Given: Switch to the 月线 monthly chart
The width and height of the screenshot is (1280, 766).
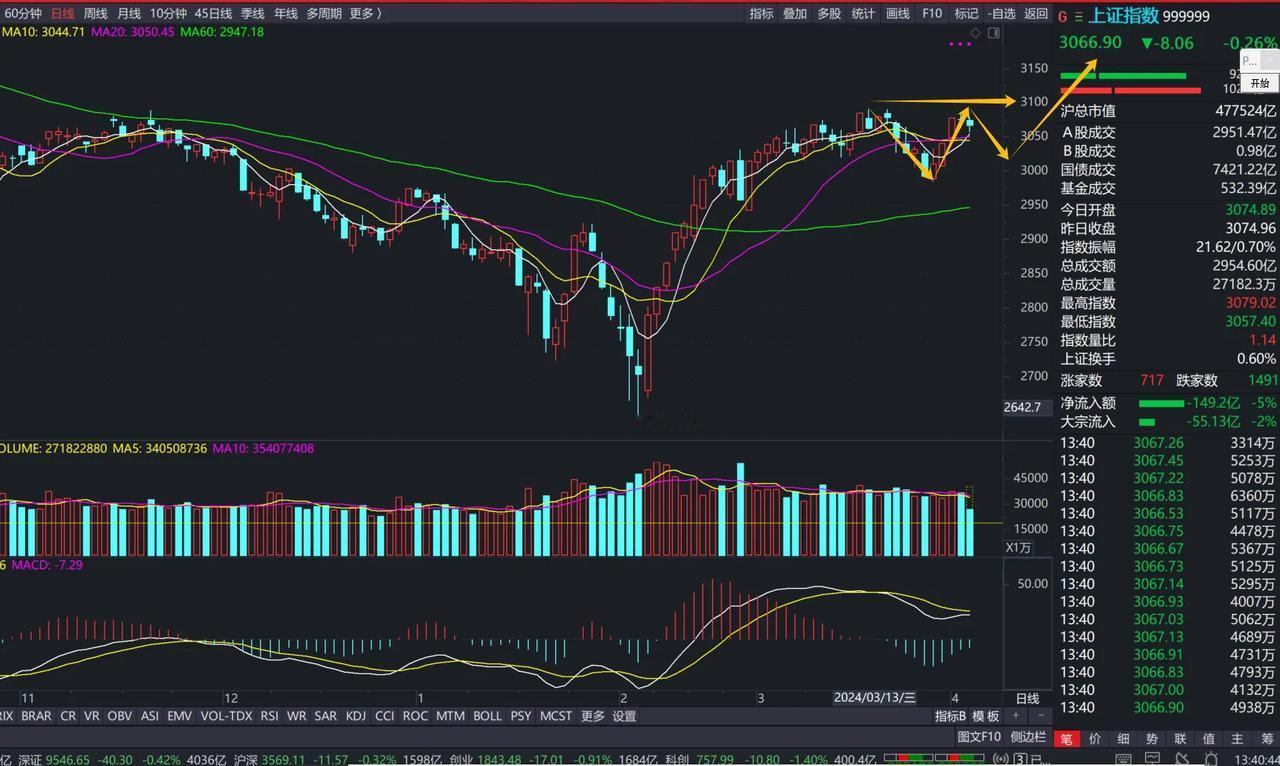Looking at the screenshot, I should pos(129,13).
